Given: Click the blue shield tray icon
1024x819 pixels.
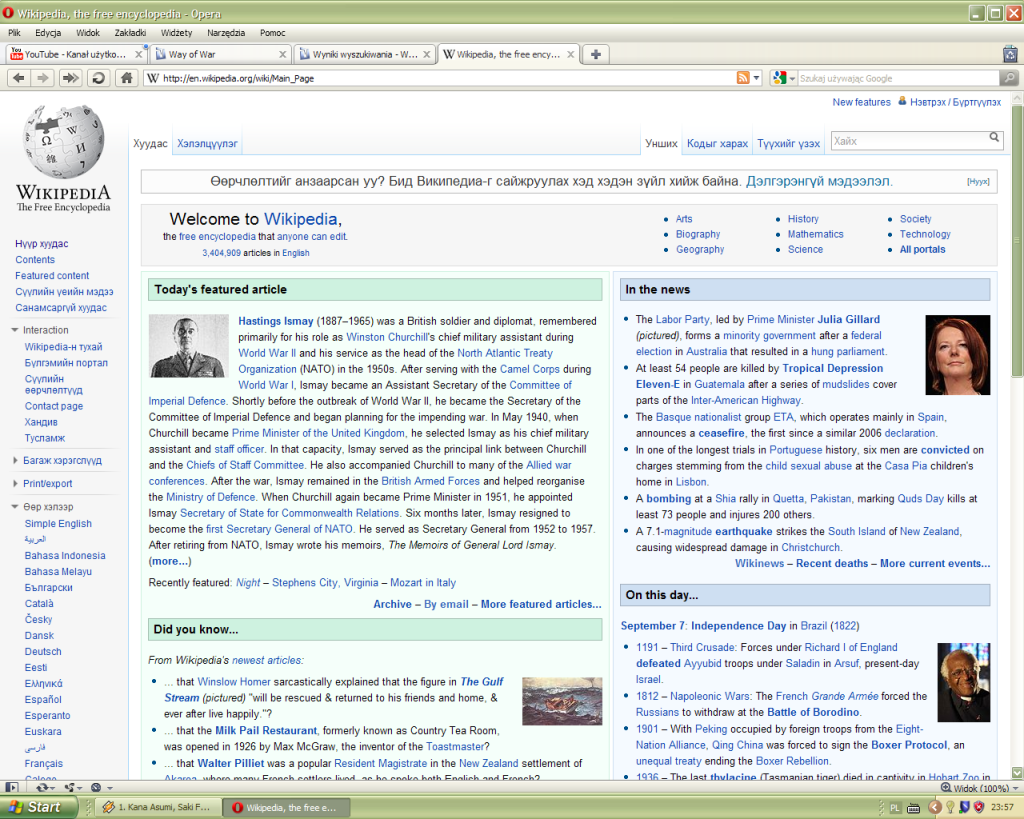Looking at the screenshot, I should click(x=965, y=808).
